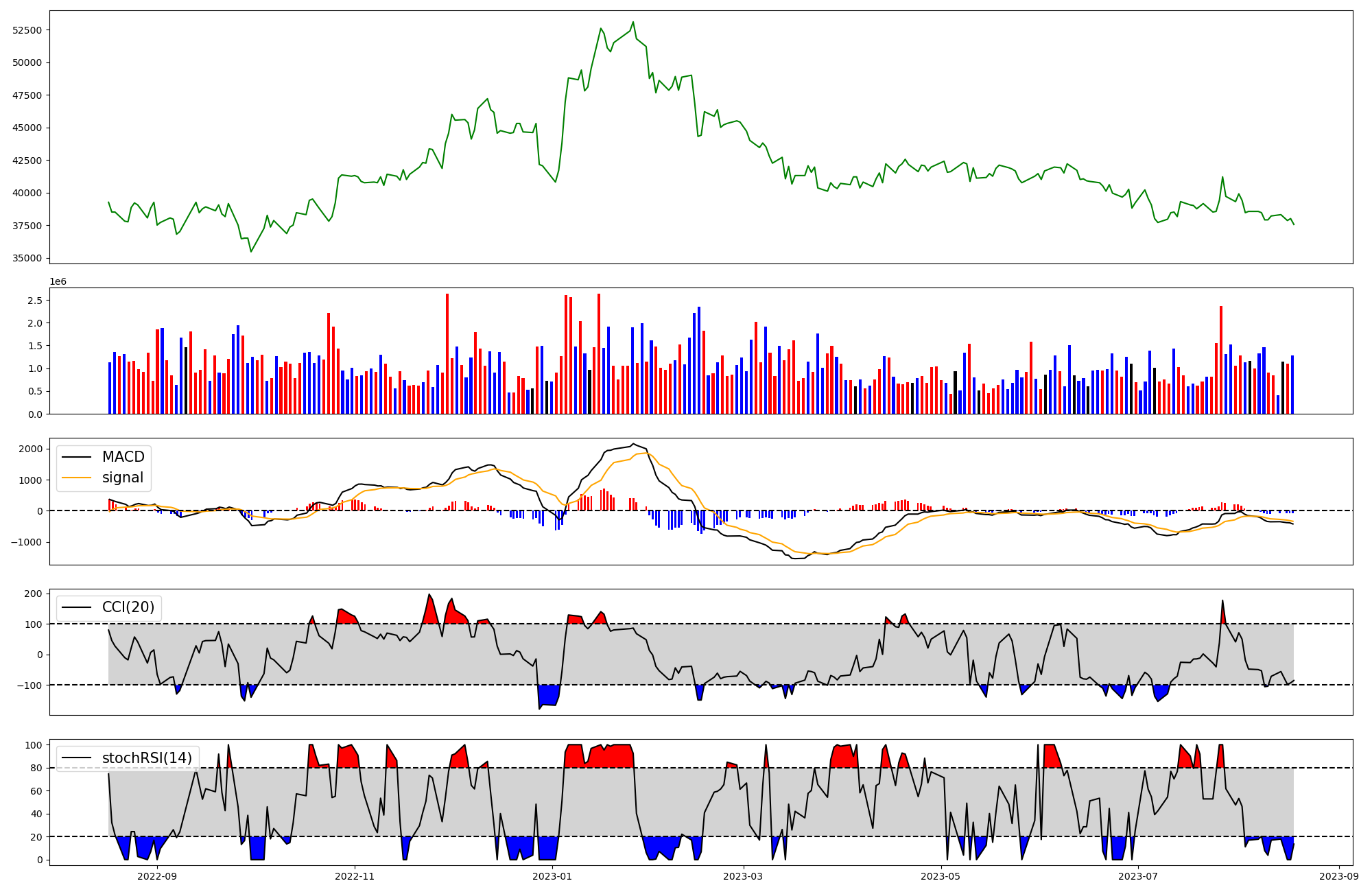The height and width of the screenshot is (892, 1372).
Task: Click the 2023-01 x-axis date label
Action: tap(552, 876)
